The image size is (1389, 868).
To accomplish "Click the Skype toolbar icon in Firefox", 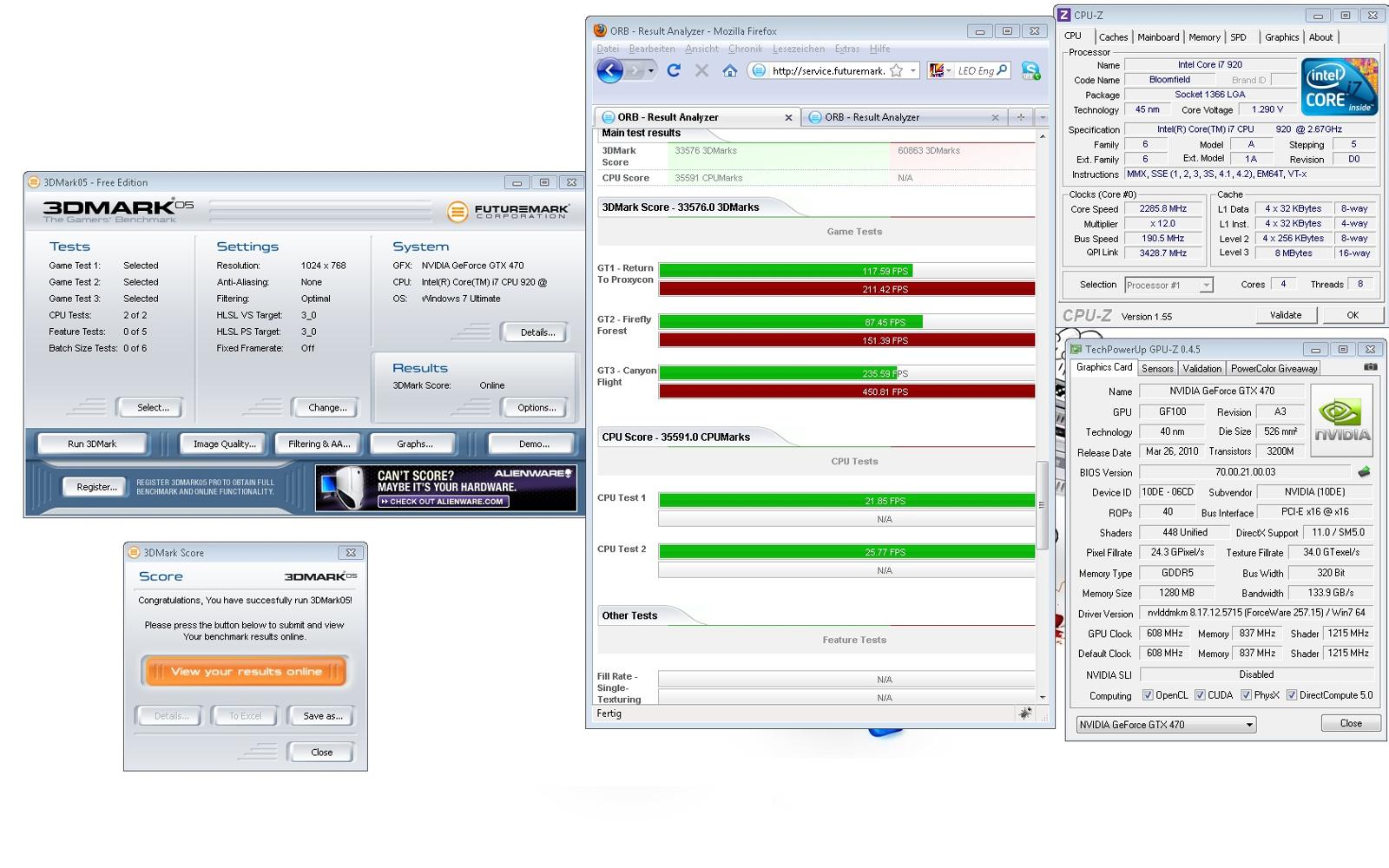I will coord(1030,70).
